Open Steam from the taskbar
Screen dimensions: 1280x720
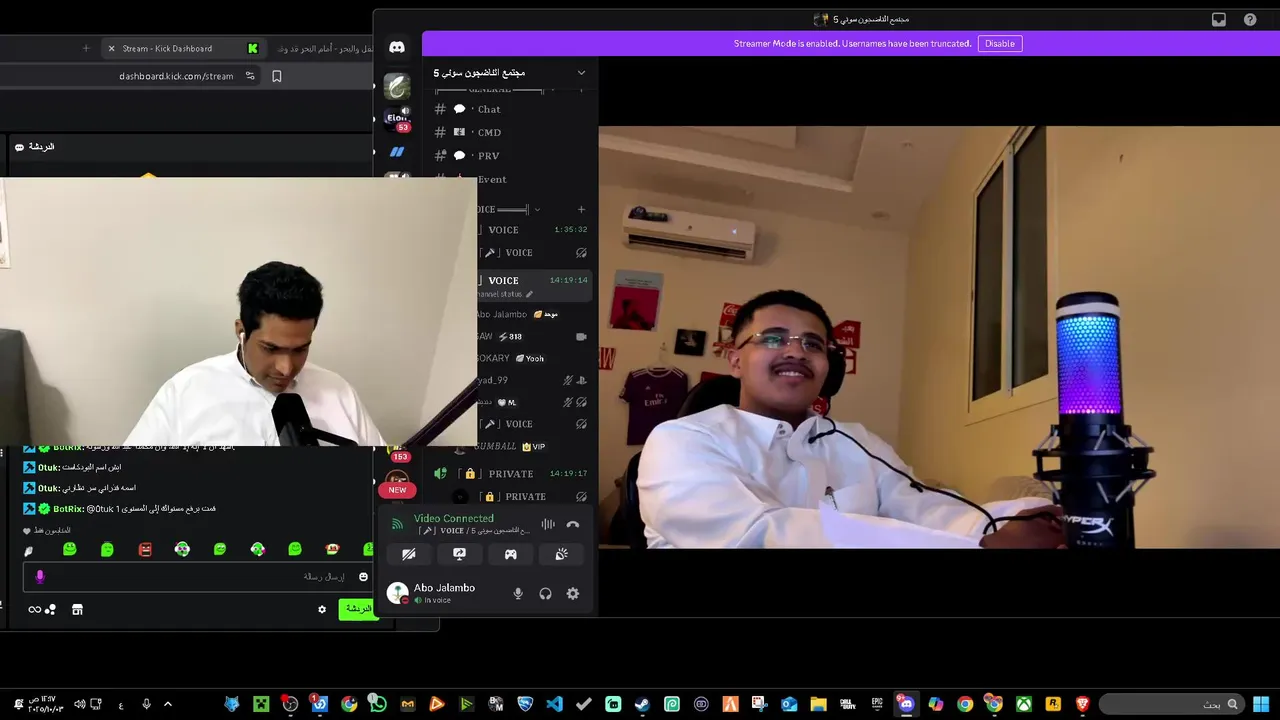642,704
